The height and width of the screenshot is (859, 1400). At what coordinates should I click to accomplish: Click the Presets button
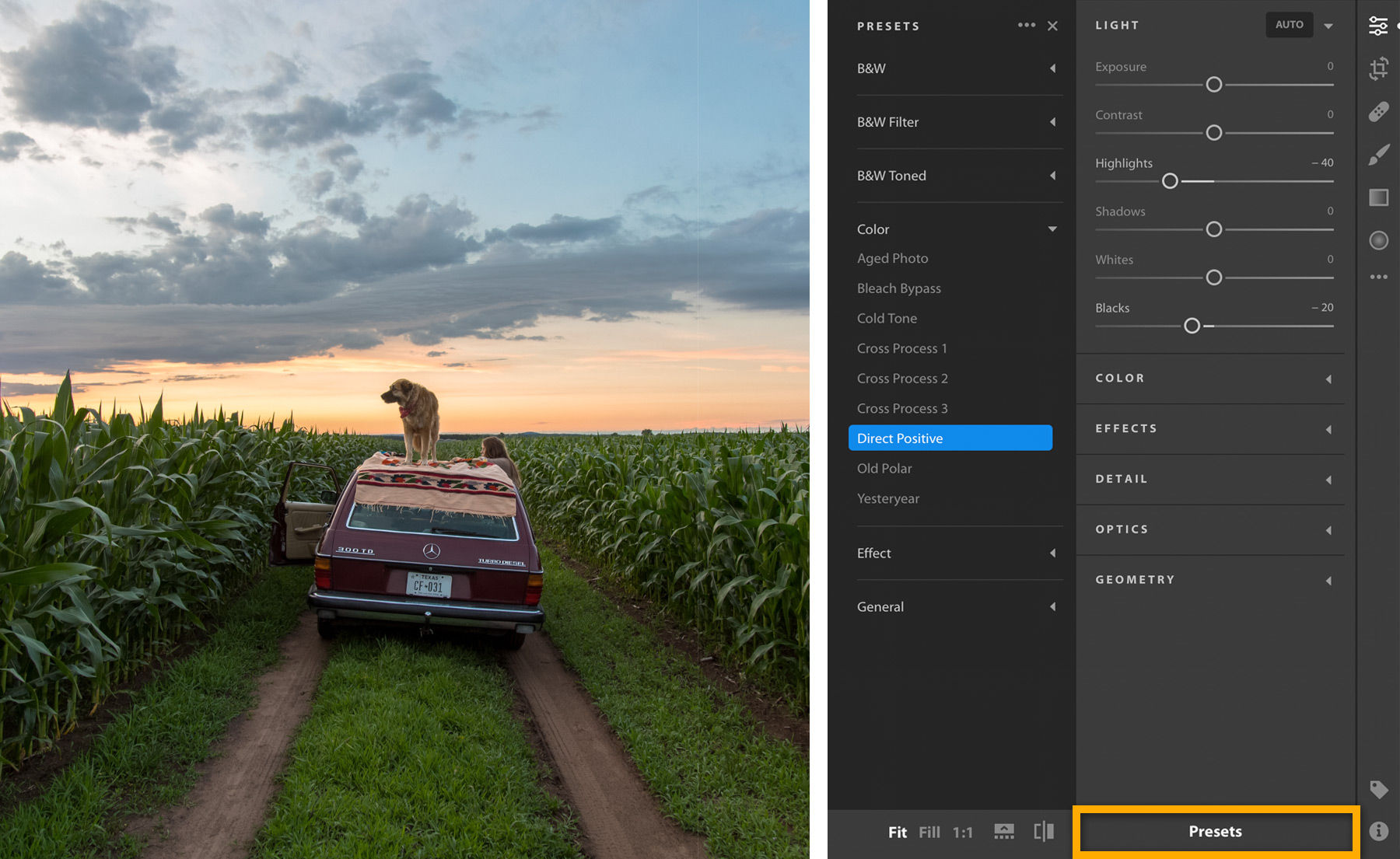[x=1215, y=831]
